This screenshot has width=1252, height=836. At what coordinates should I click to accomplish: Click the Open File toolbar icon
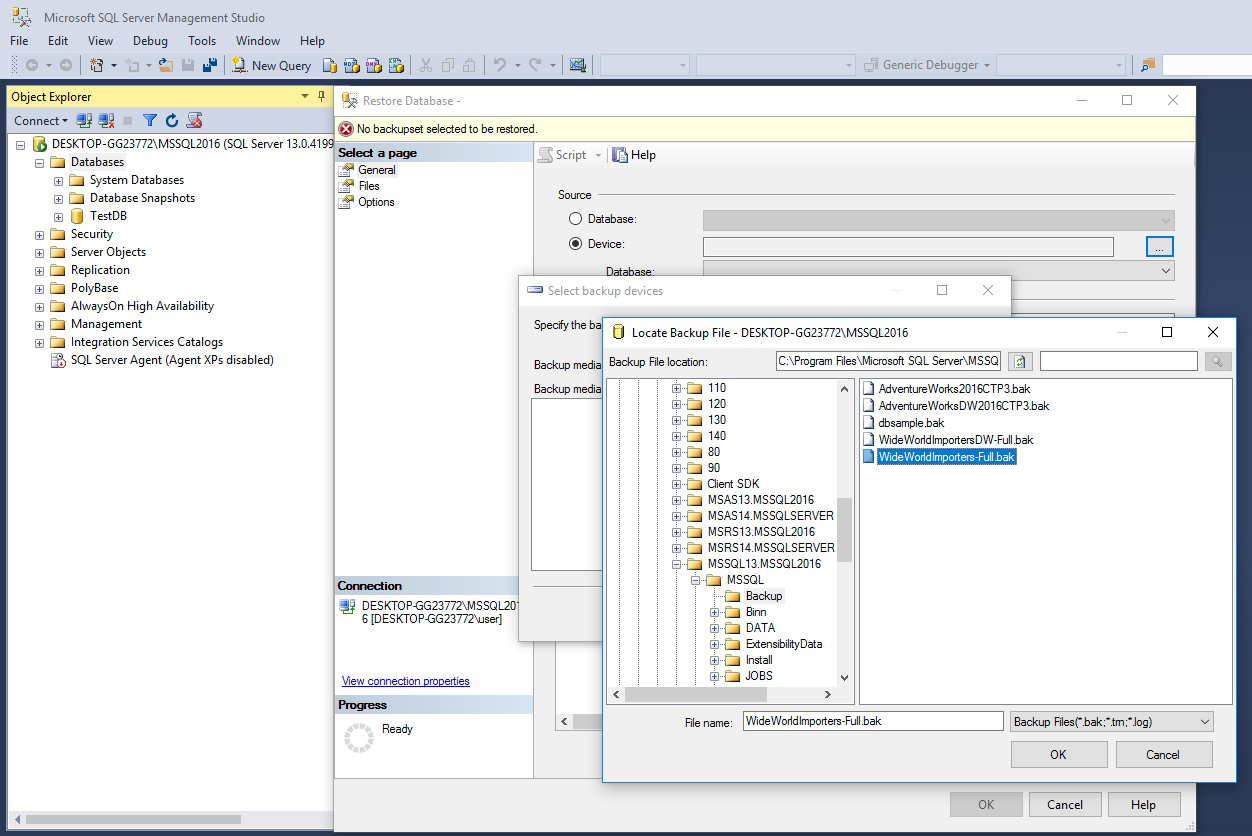coord(166,65)
